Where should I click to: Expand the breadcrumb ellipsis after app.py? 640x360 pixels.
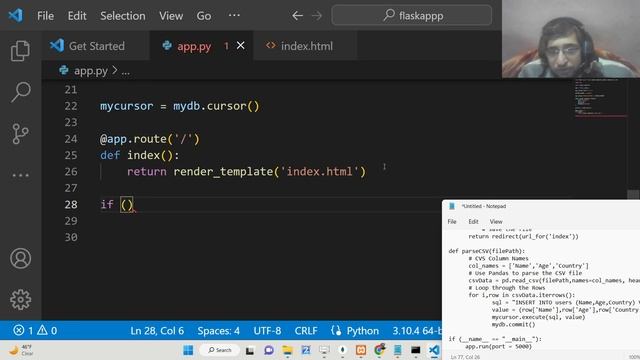(x=125, y=71)
